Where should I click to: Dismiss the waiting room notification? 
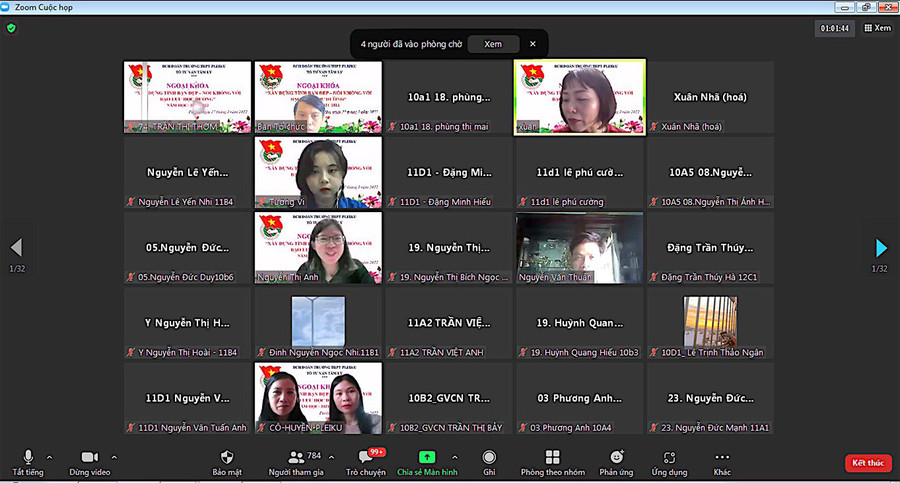[x=533, y=44]
